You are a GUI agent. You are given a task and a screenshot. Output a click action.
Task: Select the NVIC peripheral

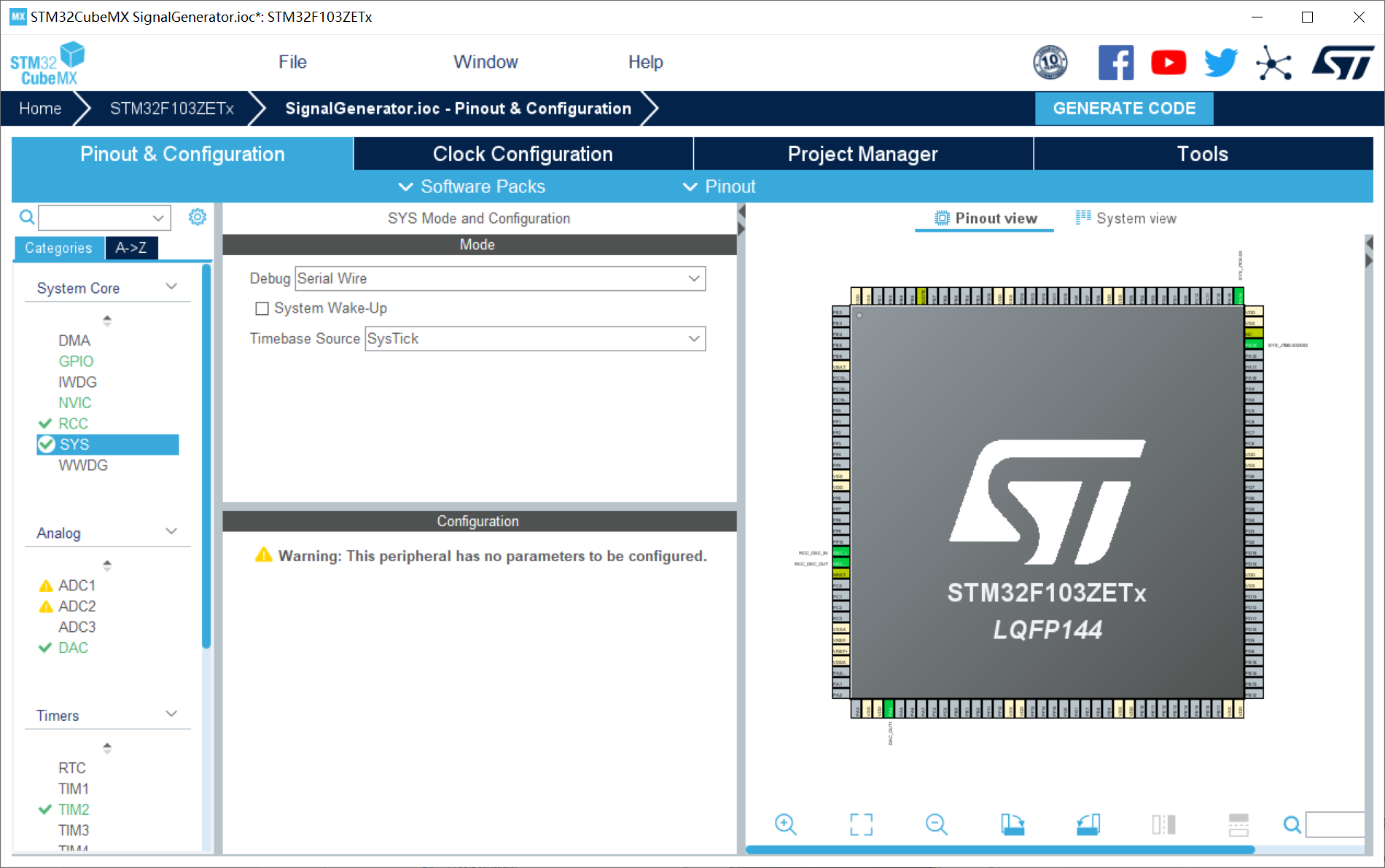(75, 403)
